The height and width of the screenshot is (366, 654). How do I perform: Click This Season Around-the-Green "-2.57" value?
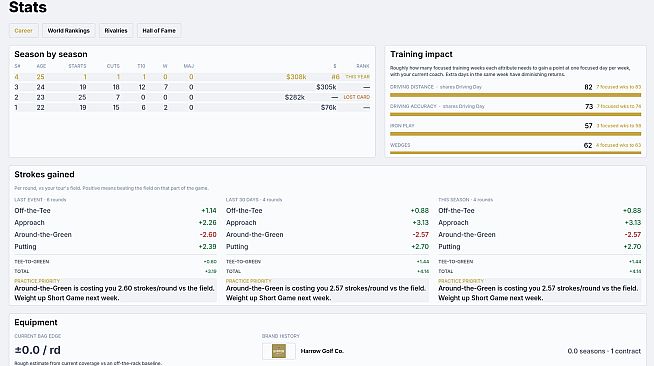click(x=633, y=235)
